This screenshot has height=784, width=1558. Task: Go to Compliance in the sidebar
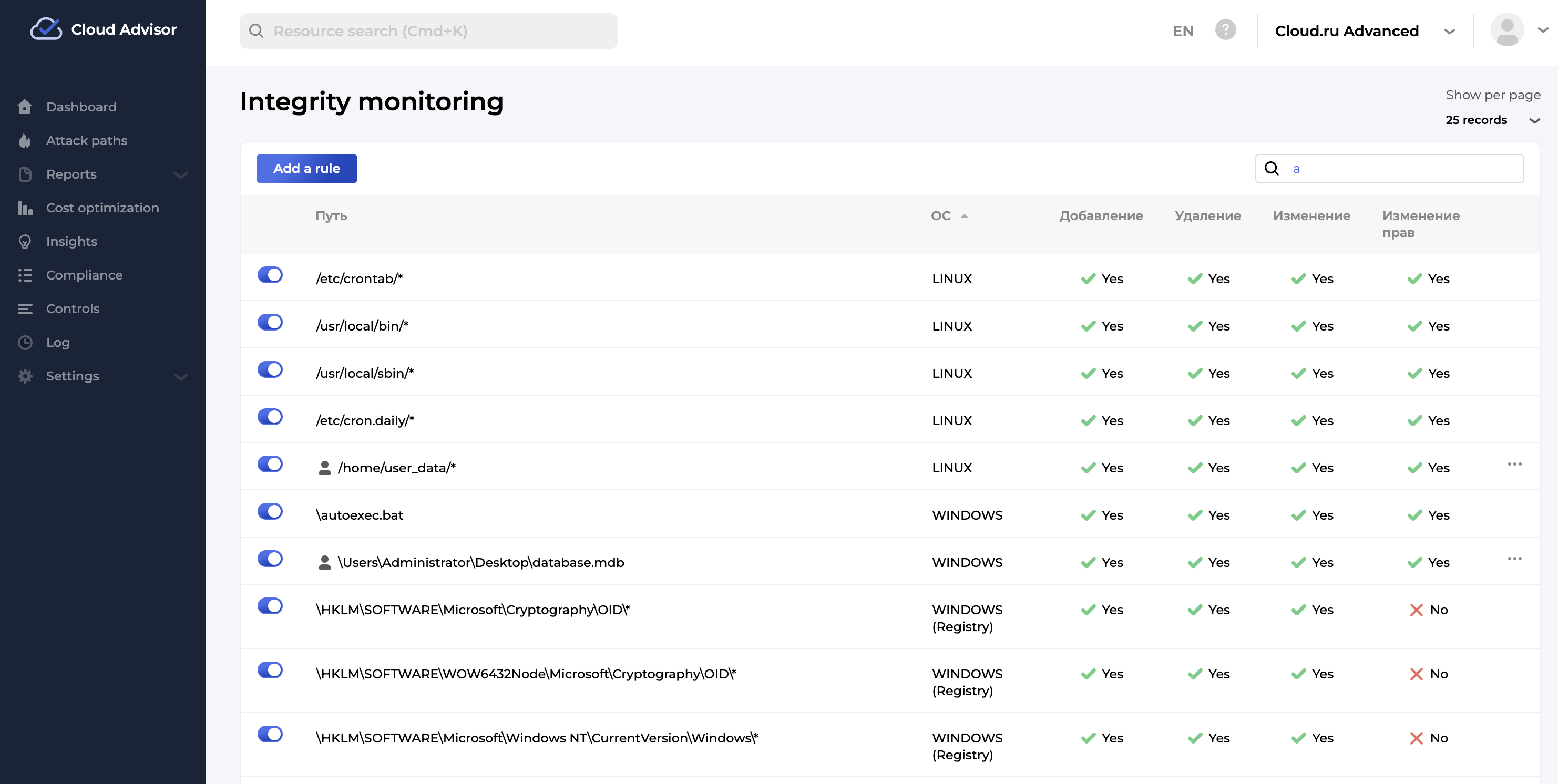(x=84, y=275)
